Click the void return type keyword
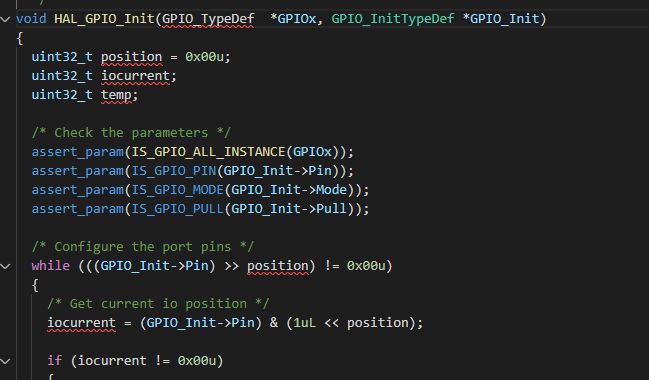This screenshot has height=380, width=649. (31, 19)
